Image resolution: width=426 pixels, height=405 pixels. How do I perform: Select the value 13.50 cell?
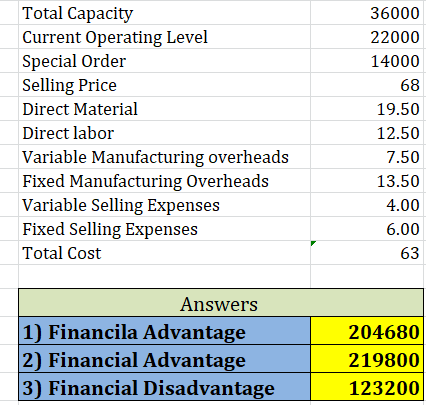367,181
